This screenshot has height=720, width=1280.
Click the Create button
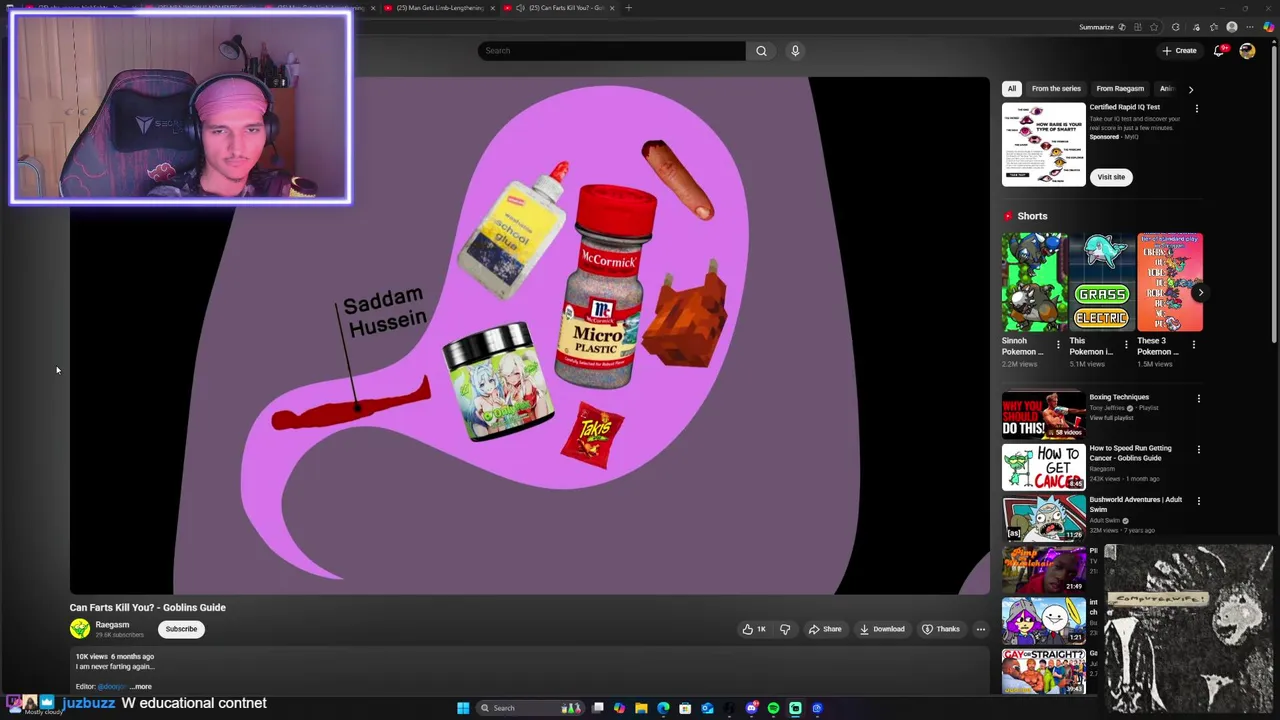point(1179,51)
